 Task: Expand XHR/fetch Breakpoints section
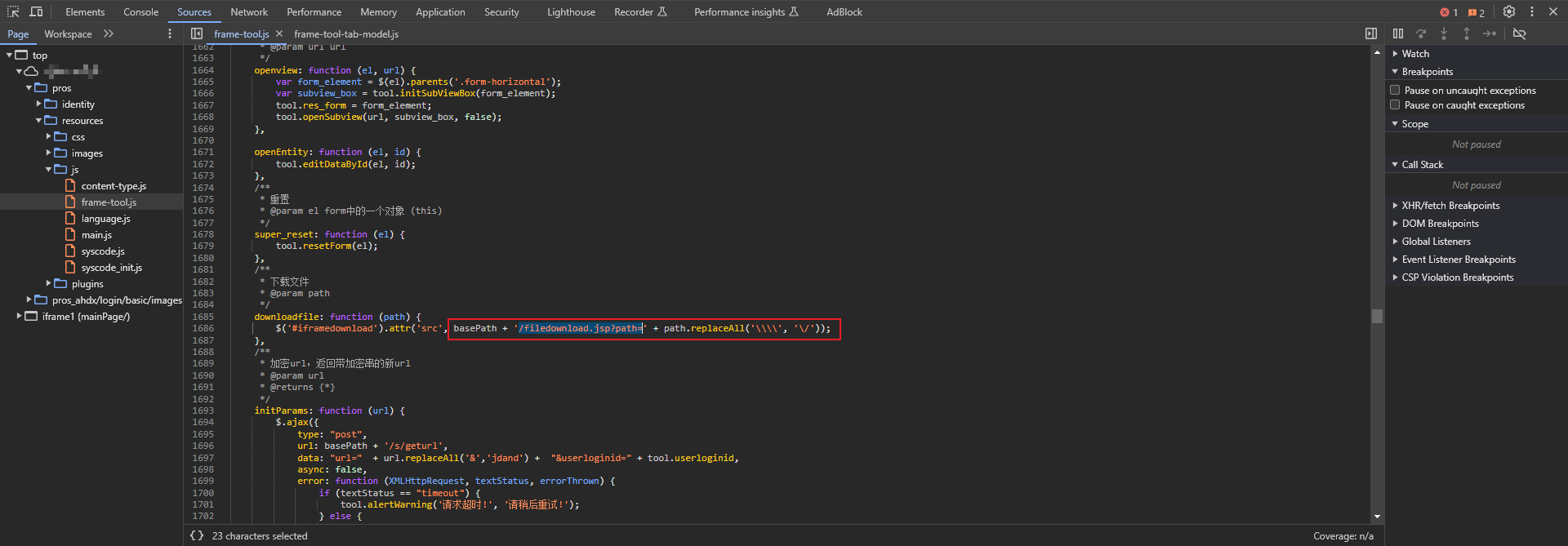1450,206
